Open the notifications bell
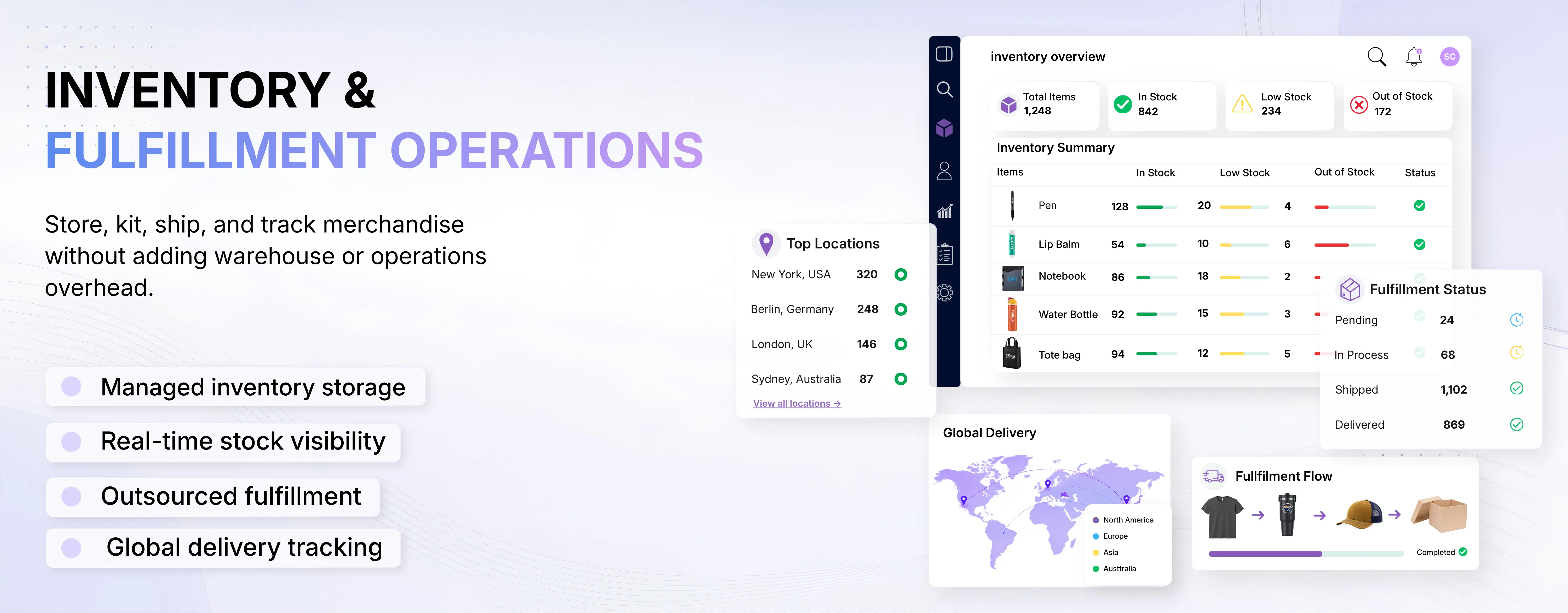 point(1414,57)
